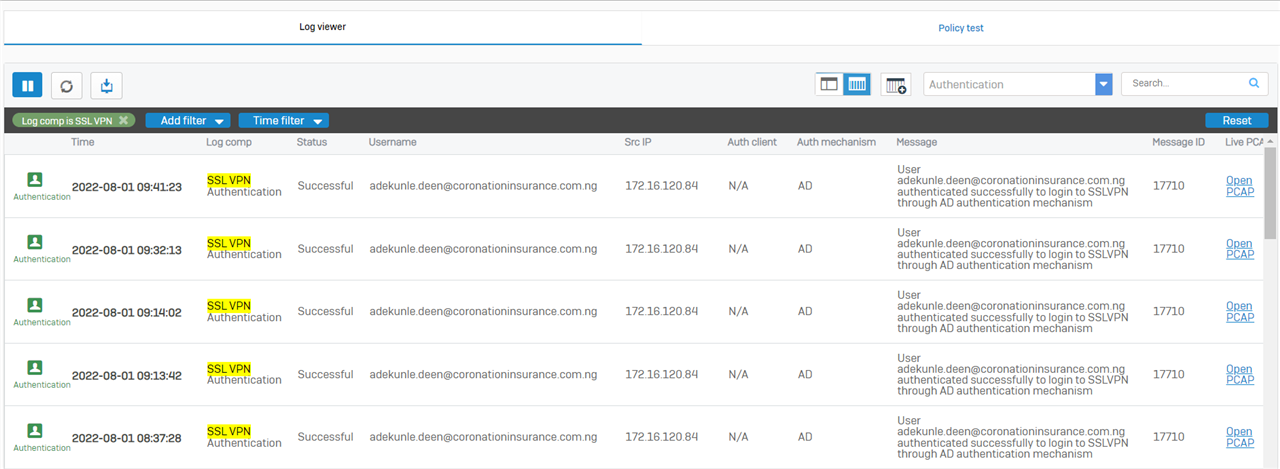Remove the 'Log comp is SSL VPN' filter

coord(123,120)
